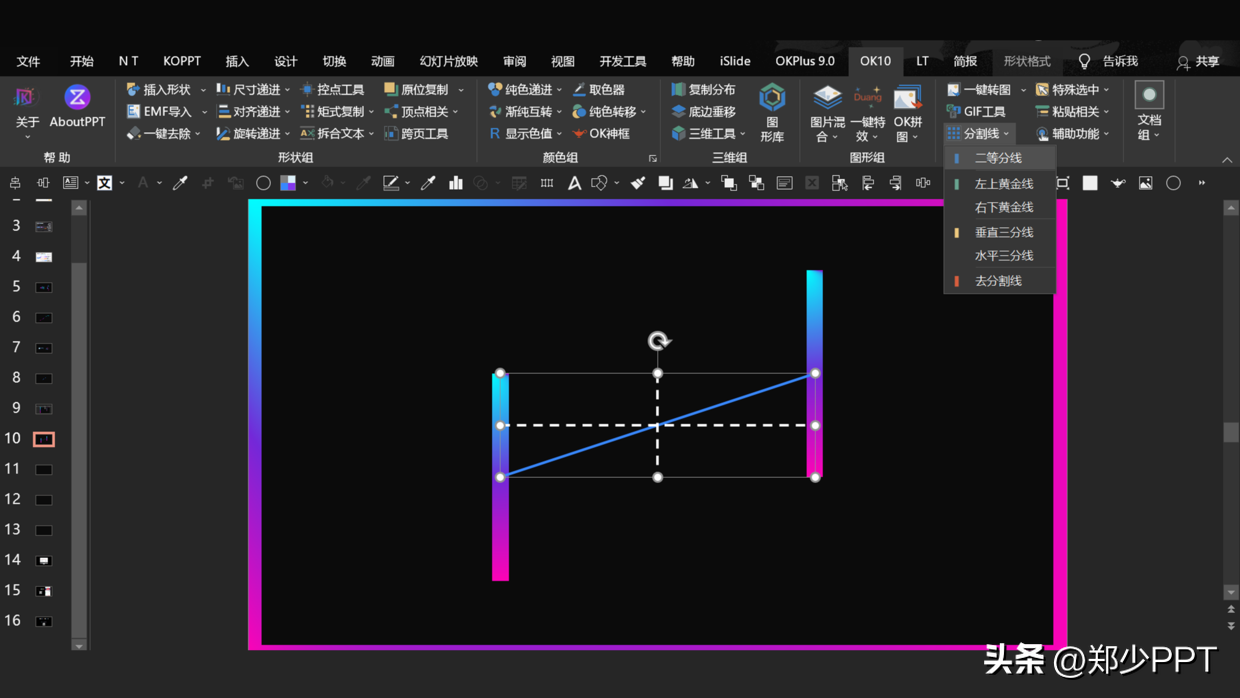
Task: Click the OK神框 tool
Action: (x=601, y=133)
